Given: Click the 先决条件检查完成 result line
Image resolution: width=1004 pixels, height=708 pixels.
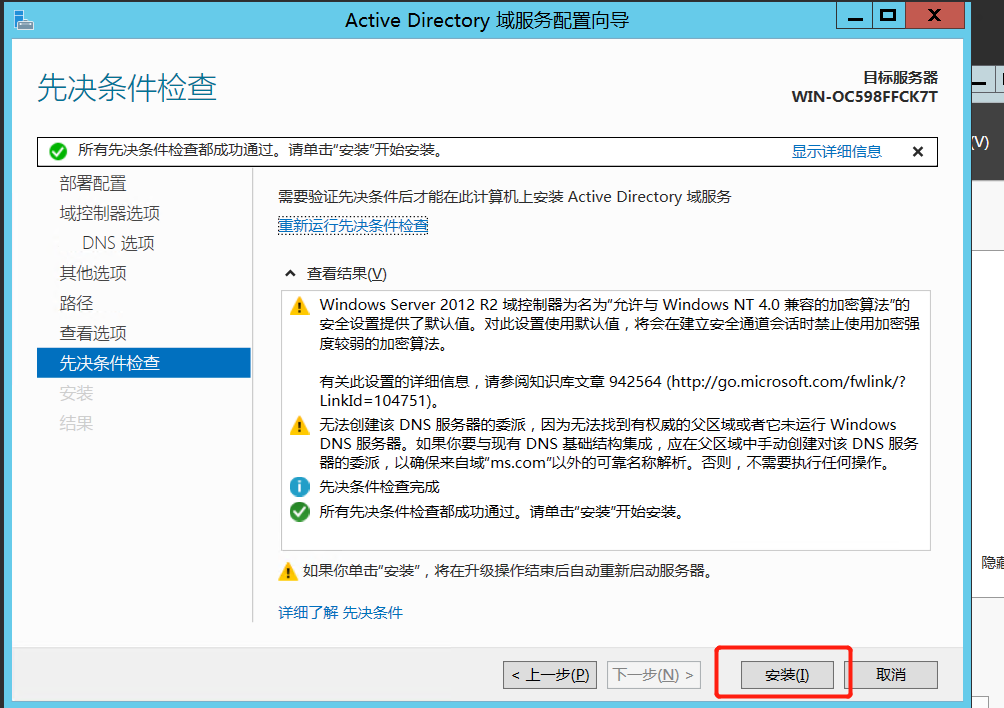Looking at the screenshot, I should pos(379,487).
